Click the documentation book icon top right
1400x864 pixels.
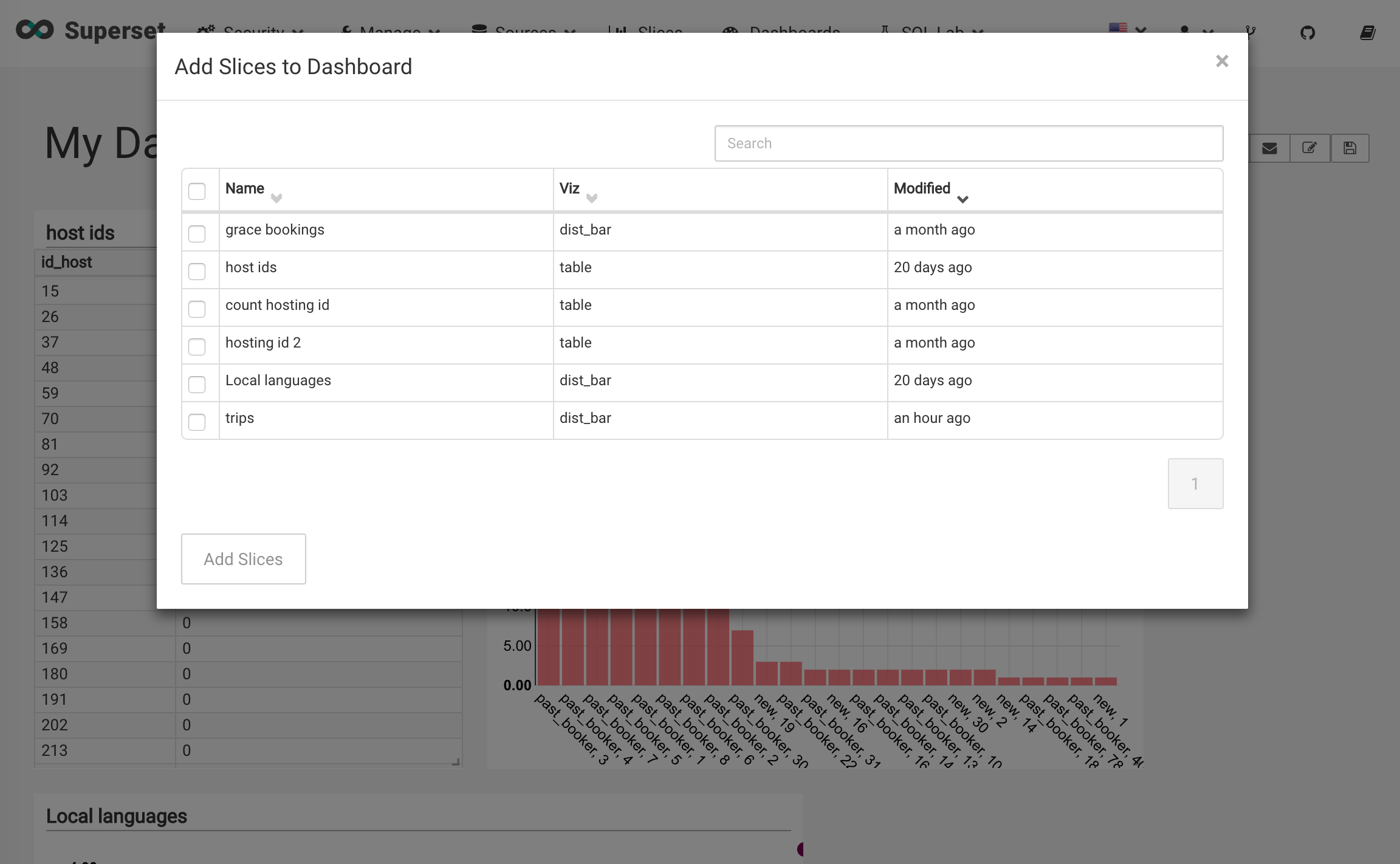tap(1367, 33)
